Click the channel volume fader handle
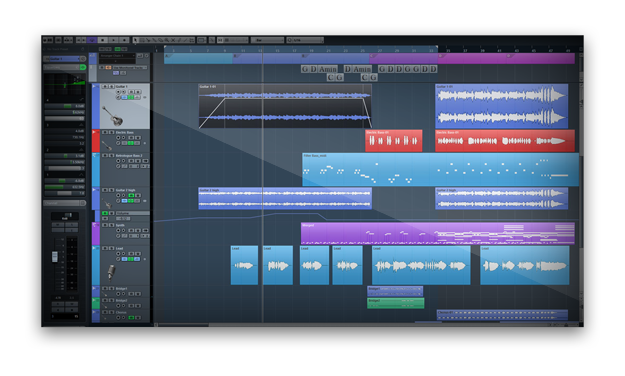Image resolution: width=625 pixels, height=376 pixels. pyautogui.click(x=55, y=256)
